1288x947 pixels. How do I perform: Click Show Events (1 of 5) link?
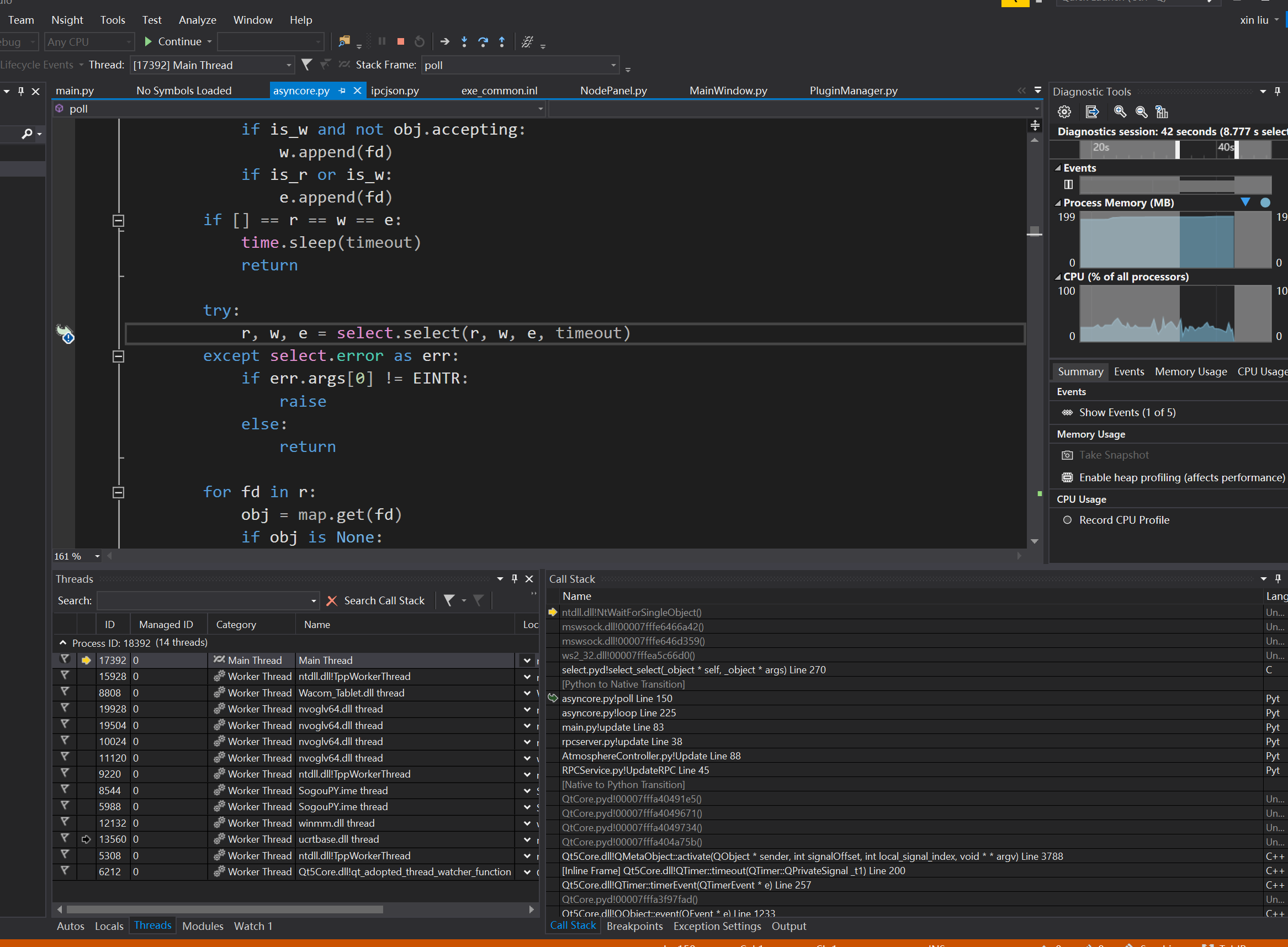point(1127,413)
